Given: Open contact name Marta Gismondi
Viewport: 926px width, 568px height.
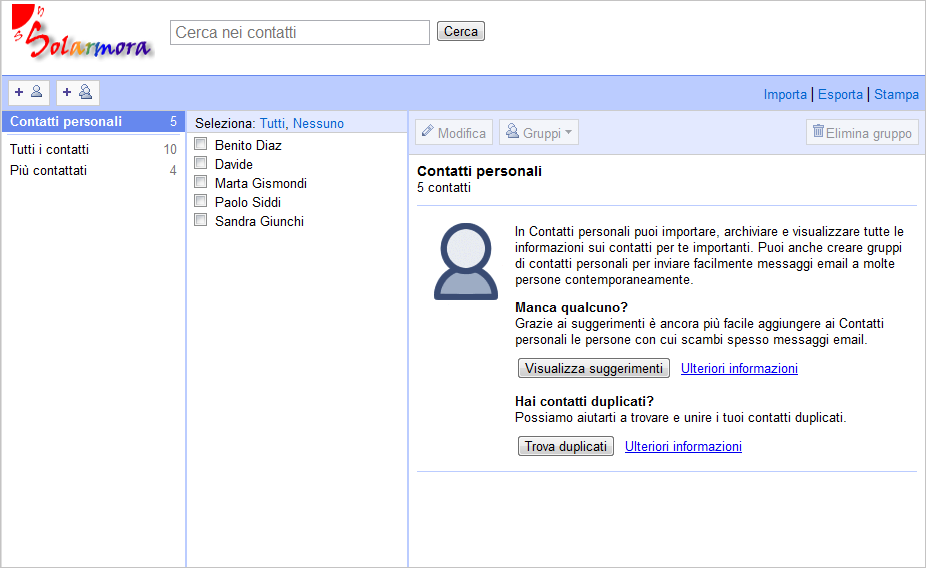Looking at the screenshot, I should [261, 183].
